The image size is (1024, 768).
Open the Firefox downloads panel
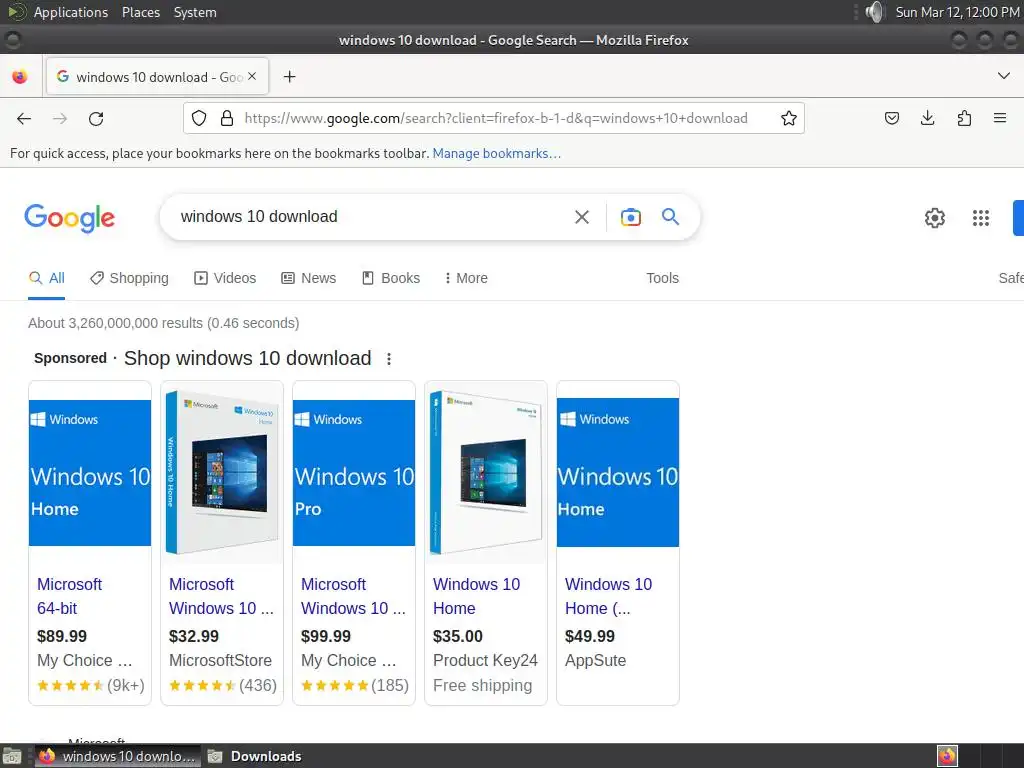[x=927, y=118]
